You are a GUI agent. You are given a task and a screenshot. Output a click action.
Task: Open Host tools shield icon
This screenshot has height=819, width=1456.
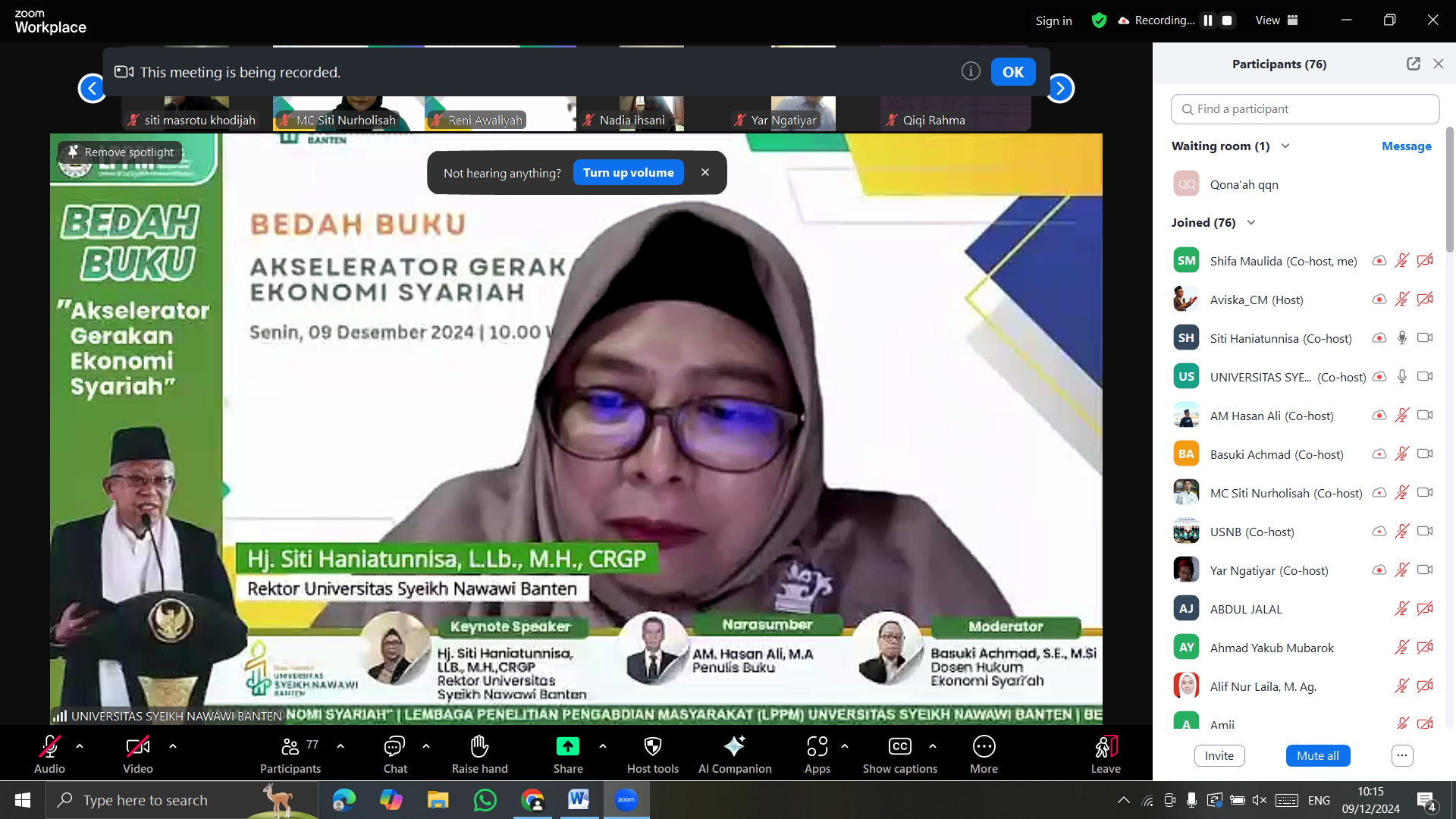pos(652,747)
